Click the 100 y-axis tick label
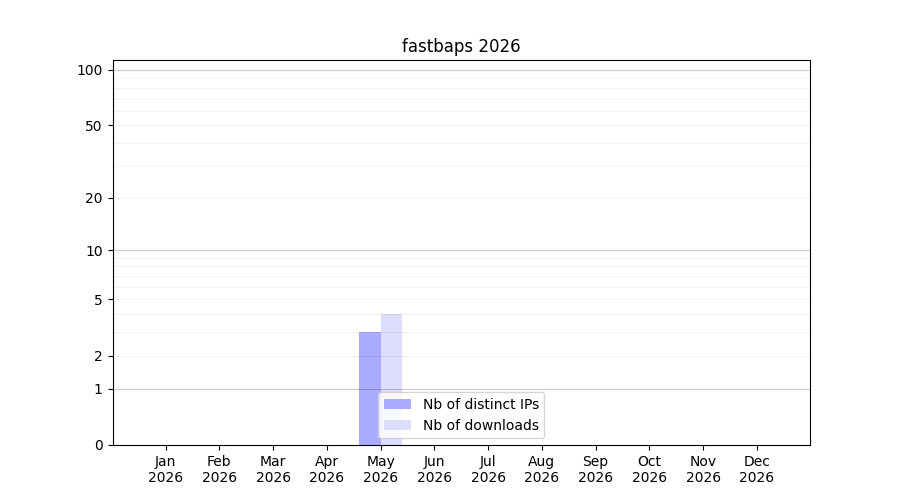This screenshot has width=900, height=500. 90,71
